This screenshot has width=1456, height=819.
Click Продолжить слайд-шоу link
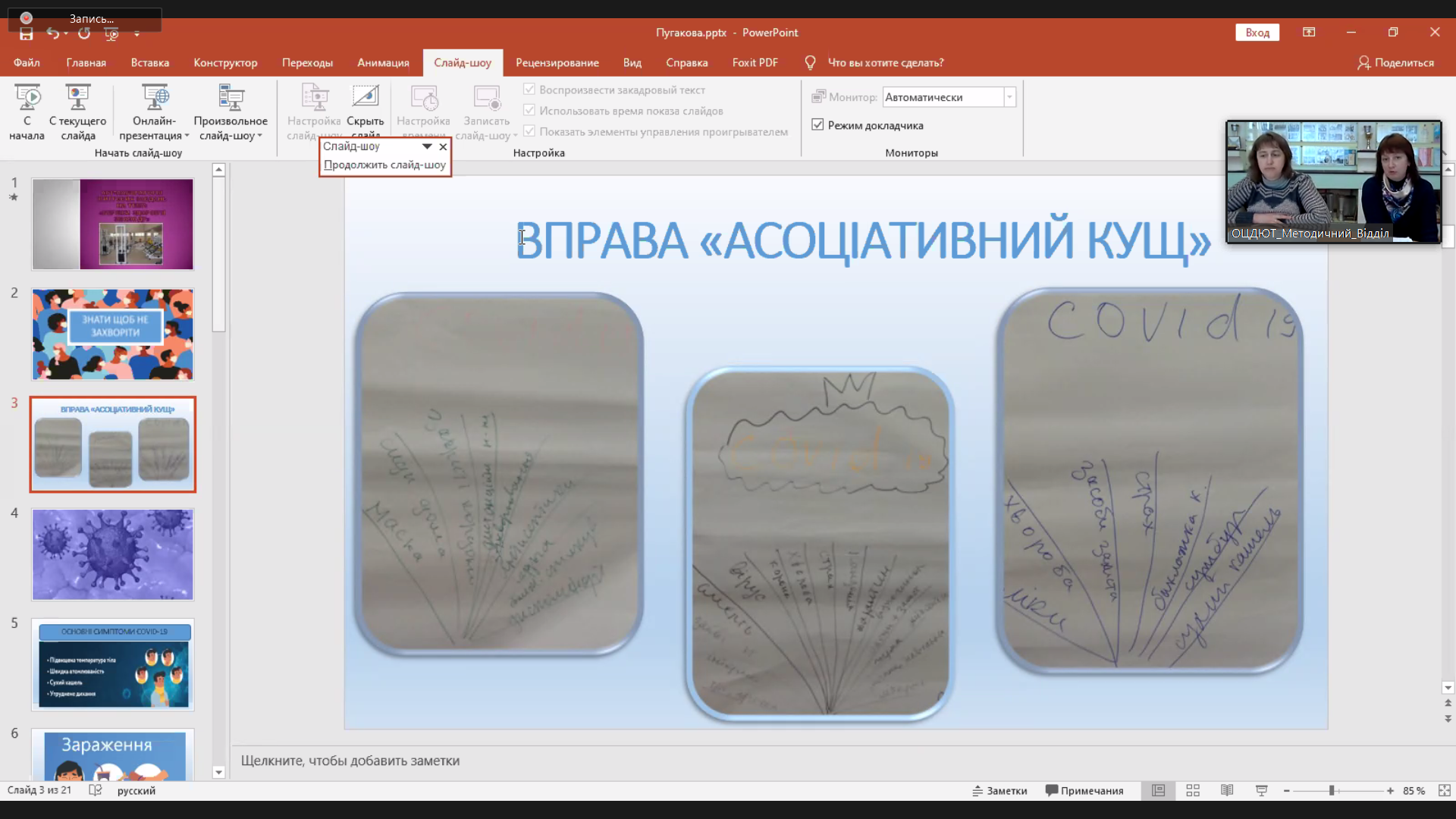click(384, 165)
